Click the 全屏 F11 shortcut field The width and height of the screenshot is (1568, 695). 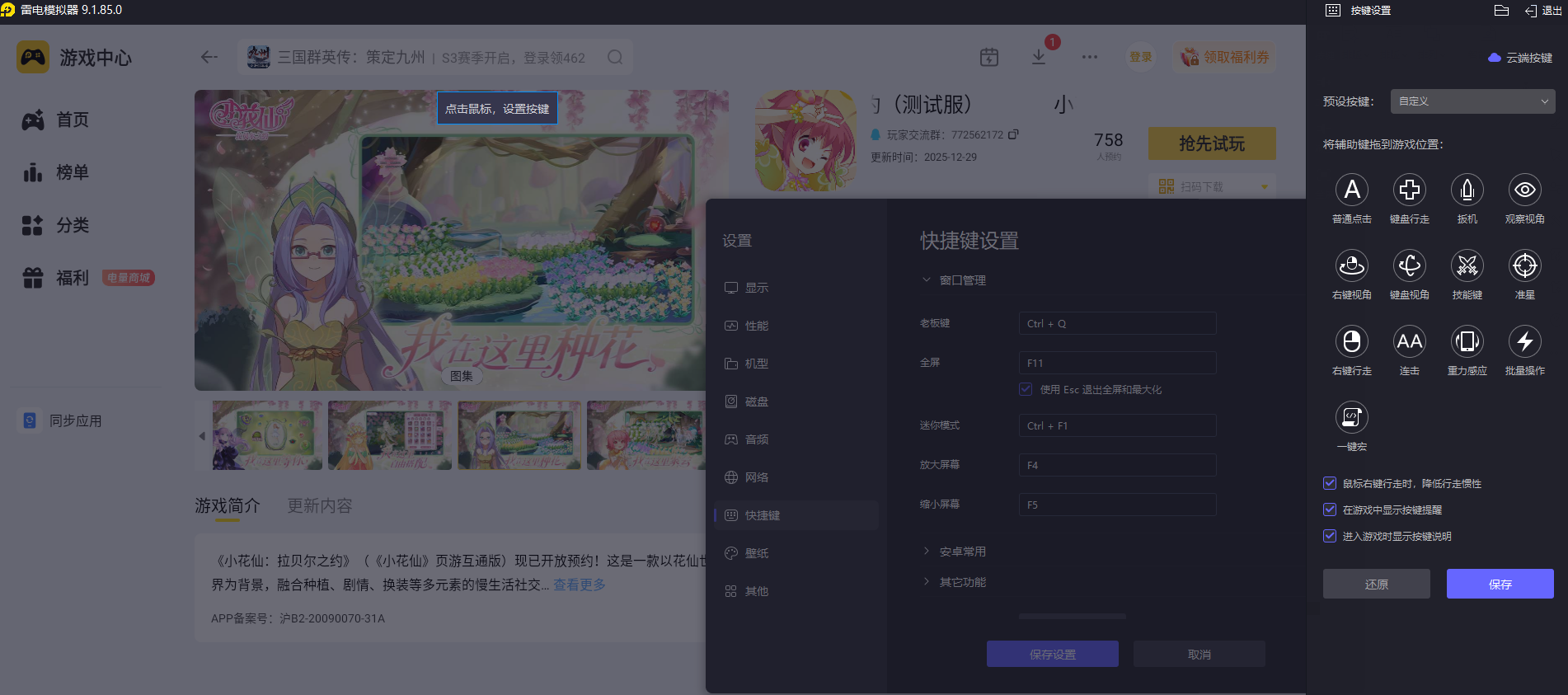pos(1118,363)
